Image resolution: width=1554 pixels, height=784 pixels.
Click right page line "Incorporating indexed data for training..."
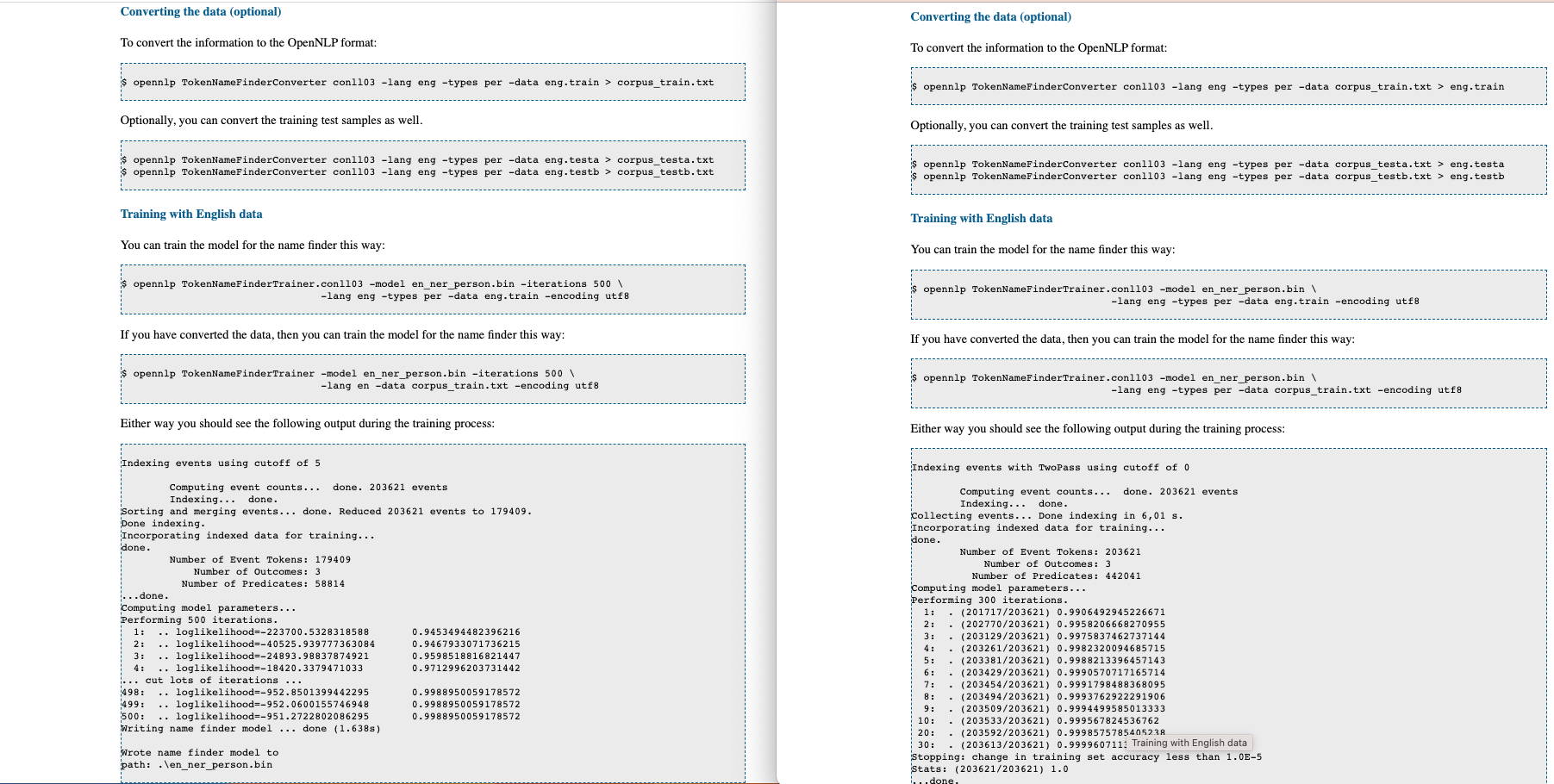pos(1038,528)
